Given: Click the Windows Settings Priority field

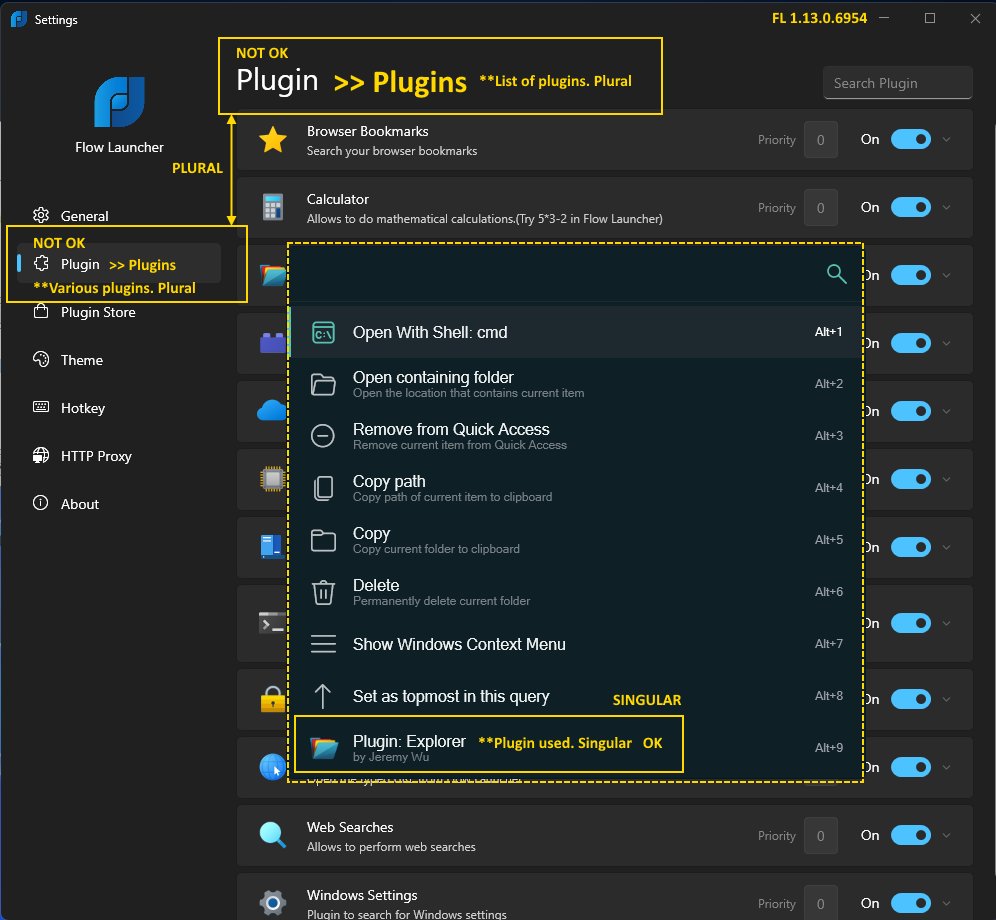Looking at the screenshot, I should click(x=821, y=903).
